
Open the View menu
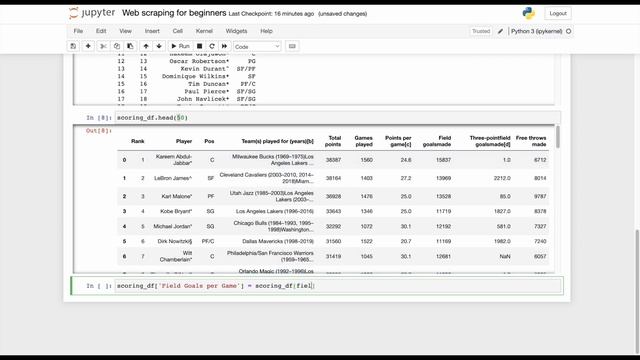125,31
